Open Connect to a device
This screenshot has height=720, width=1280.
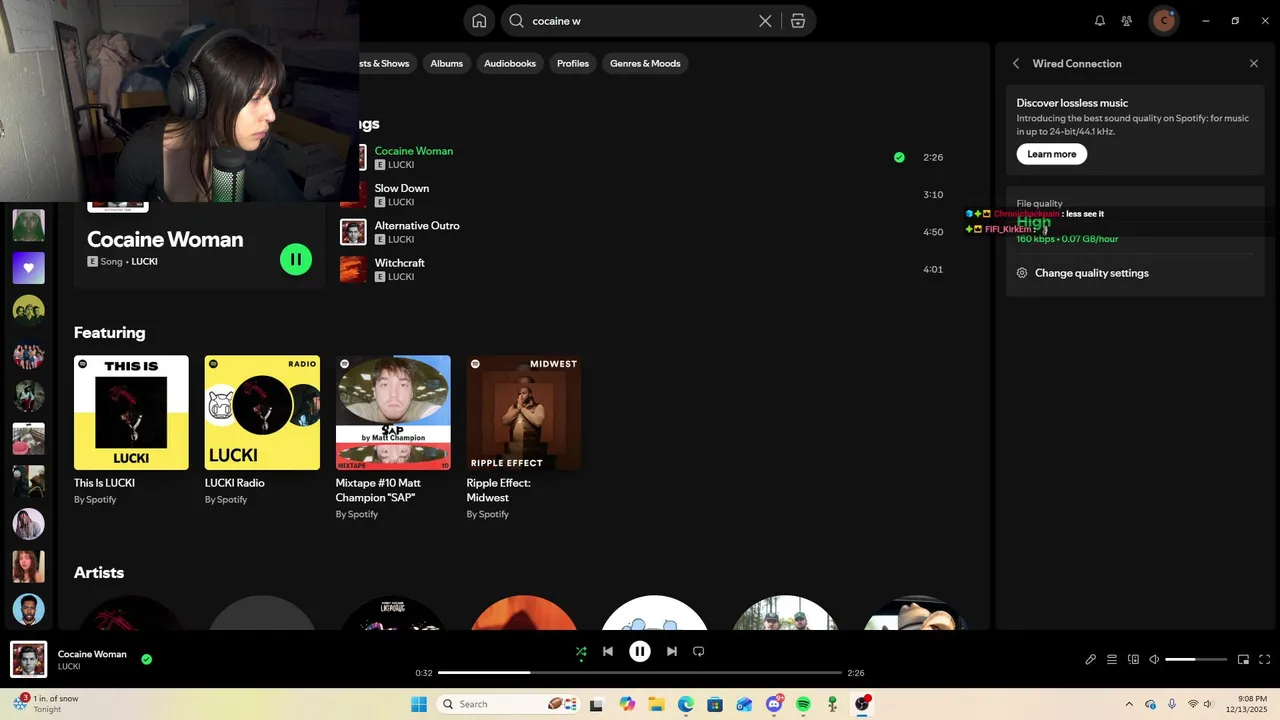(1133, 659)
